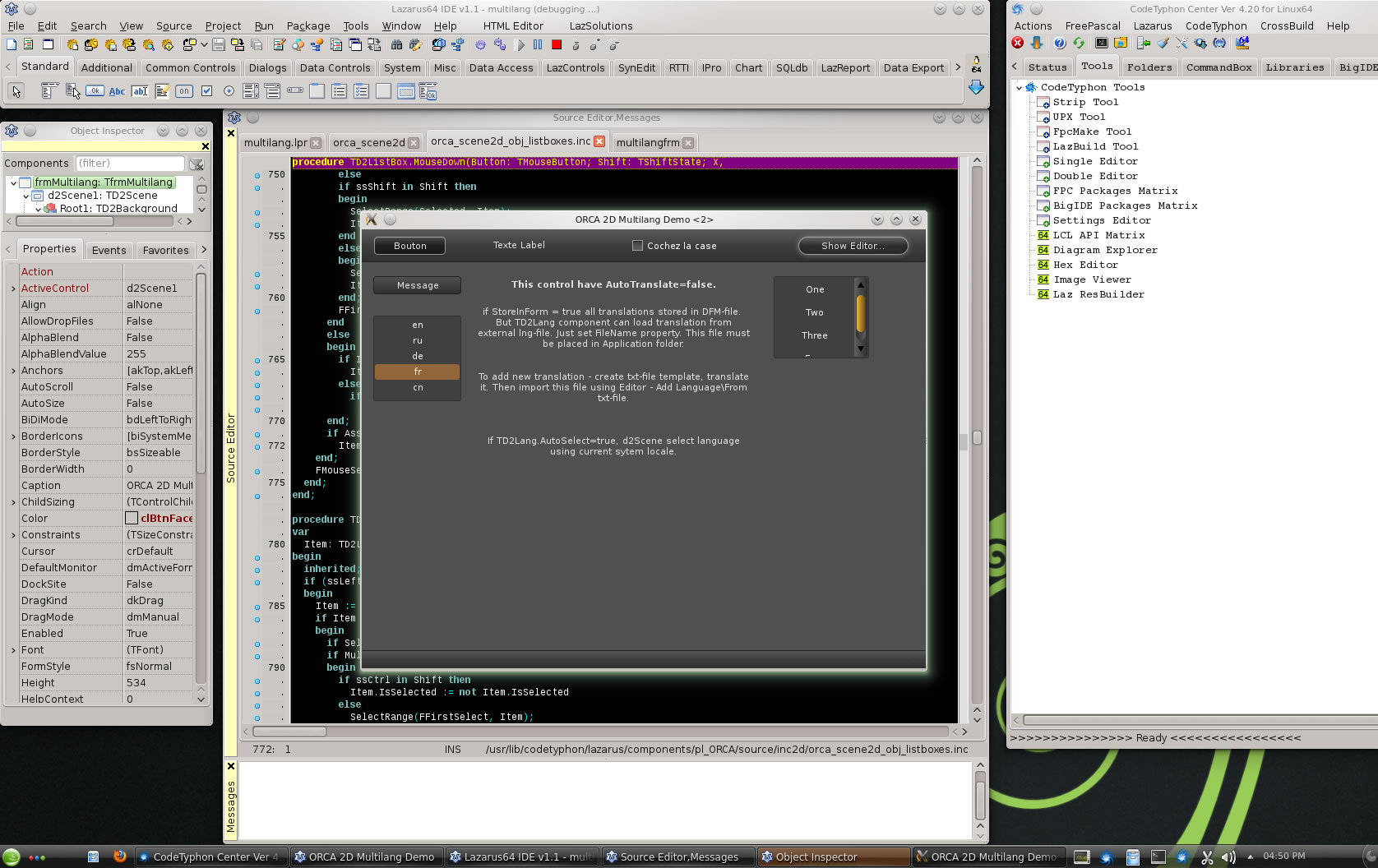Switch to the Events tab in Object Inspector
The height and width of the screenshot is (868, 1378).
(x=109, y=250)
